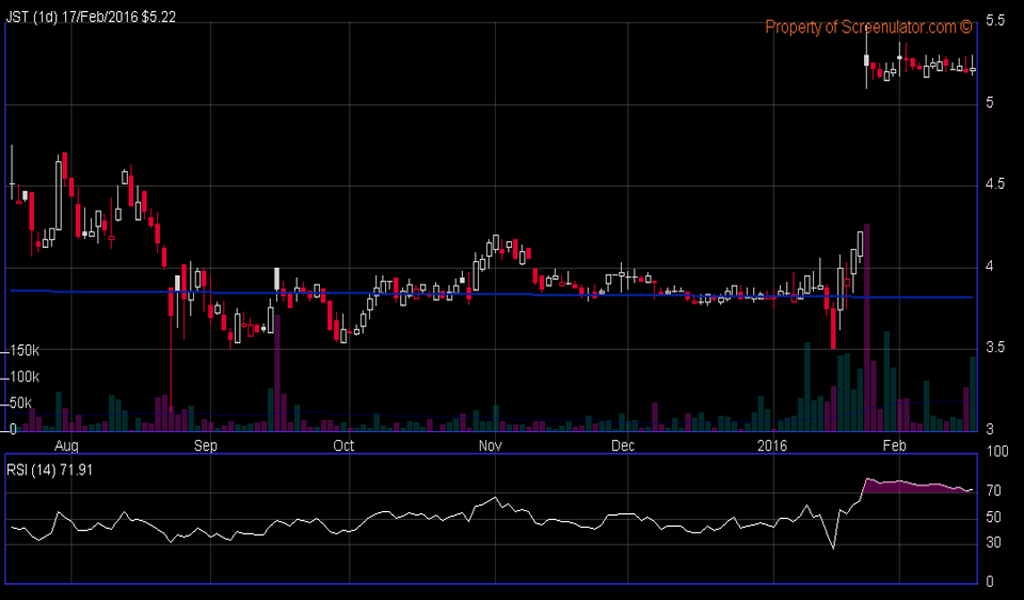Select the RSI value 71.91

pyautogui.click(x=77, y=466)
